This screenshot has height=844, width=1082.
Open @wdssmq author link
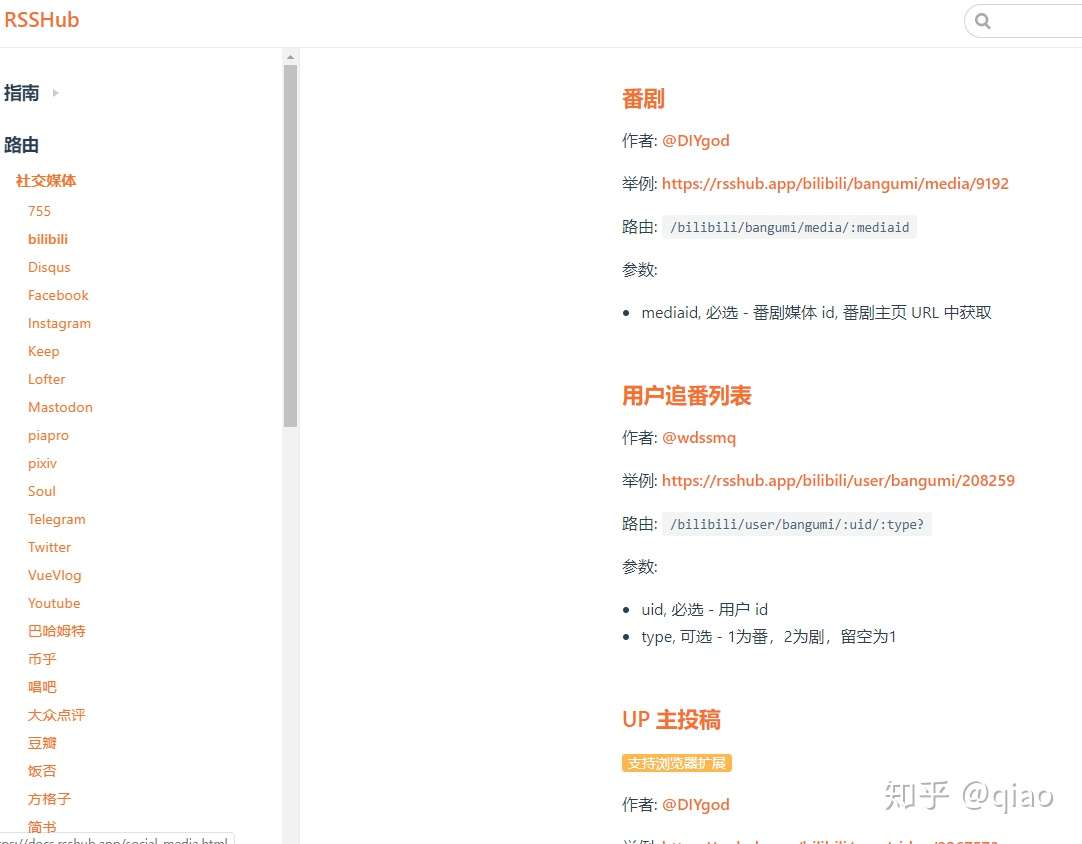[699, 438]
